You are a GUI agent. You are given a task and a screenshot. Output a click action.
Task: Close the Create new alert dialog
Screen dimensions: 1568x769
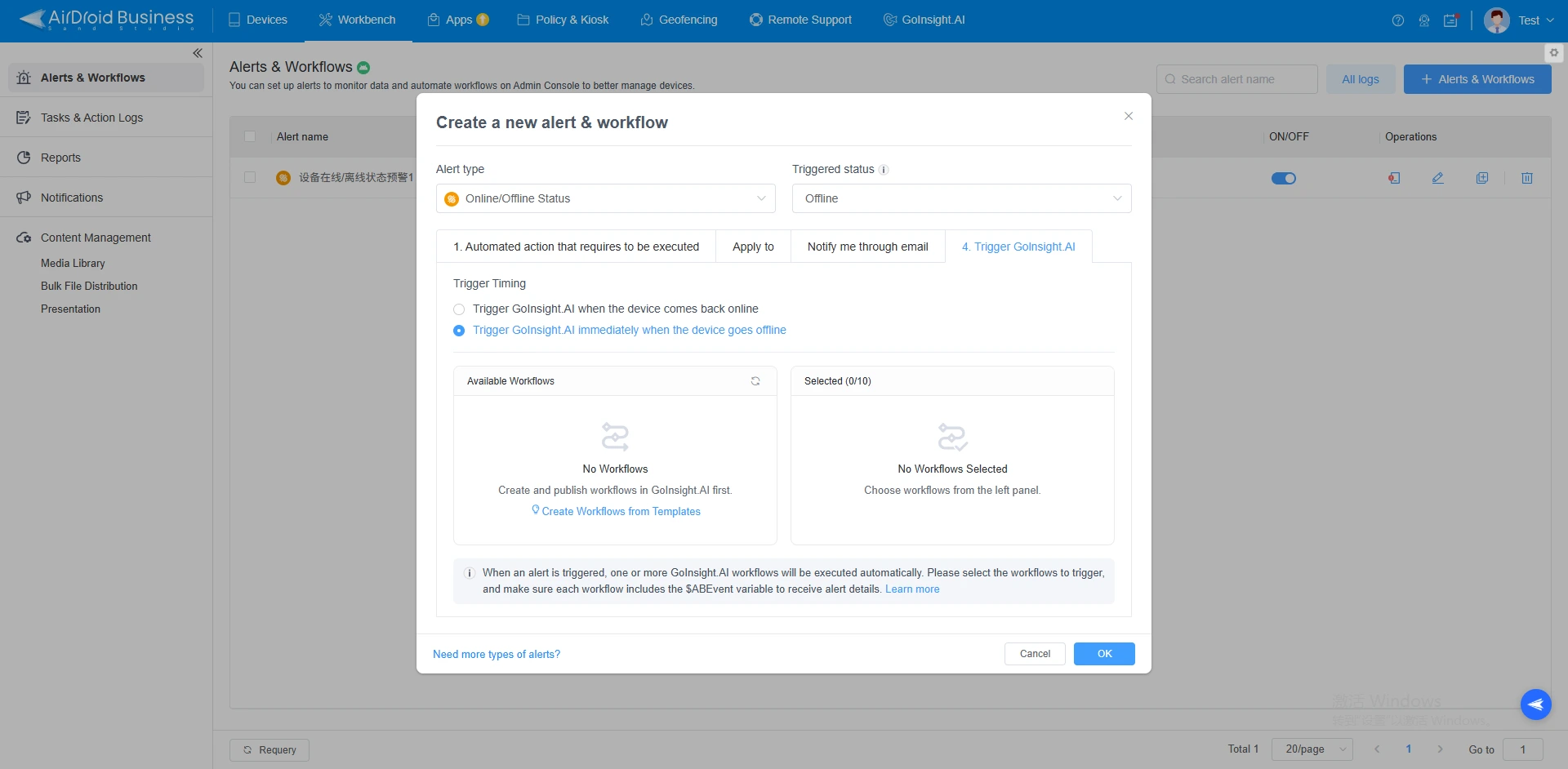coord(1129,116)
